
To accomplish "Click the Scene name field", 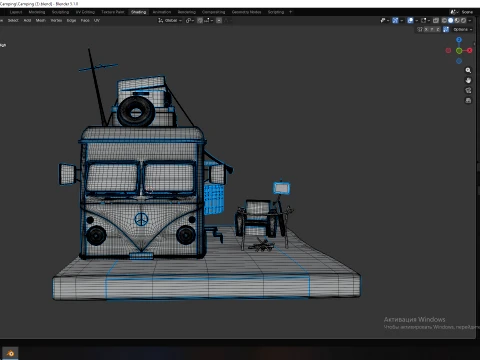I will [468, 12].
